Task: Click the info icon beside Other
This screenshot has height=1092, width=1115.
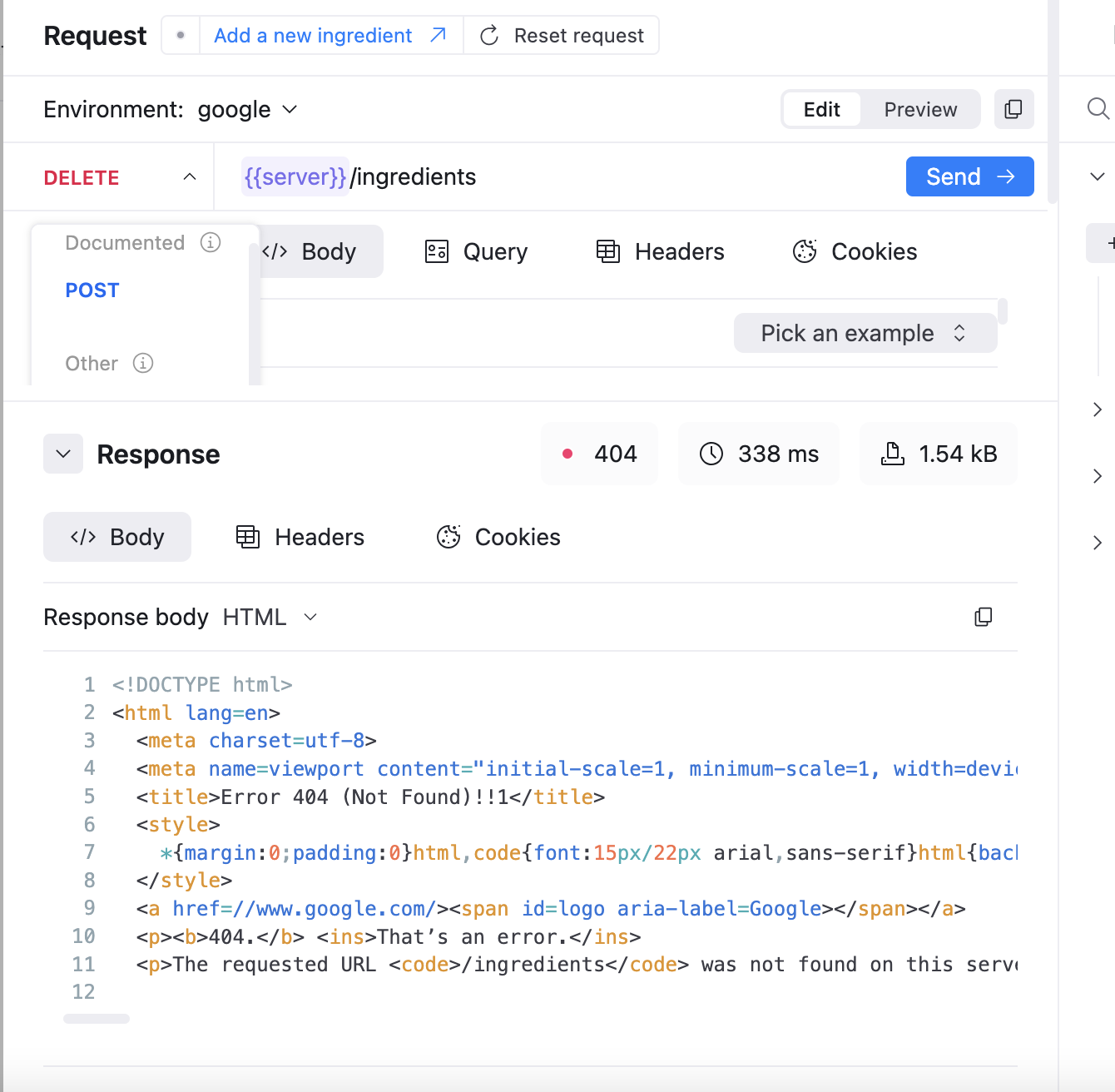Action: (143, 363)
